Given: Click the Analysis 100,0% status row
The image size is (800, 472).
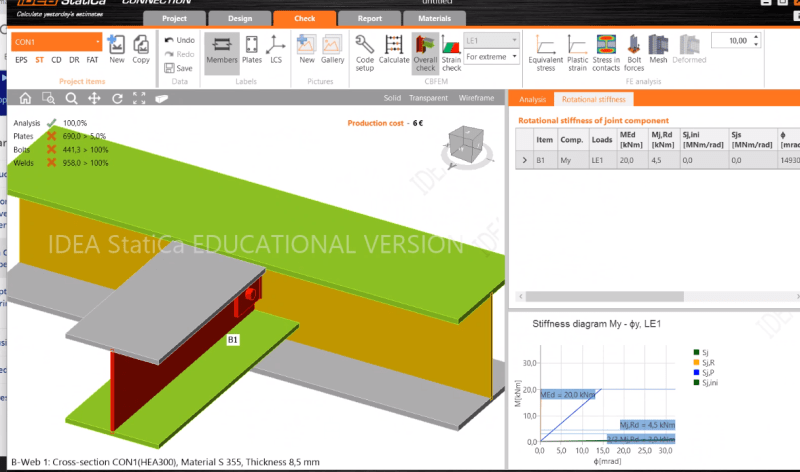Looking at the screenshot, I should (x=49, y=123).
